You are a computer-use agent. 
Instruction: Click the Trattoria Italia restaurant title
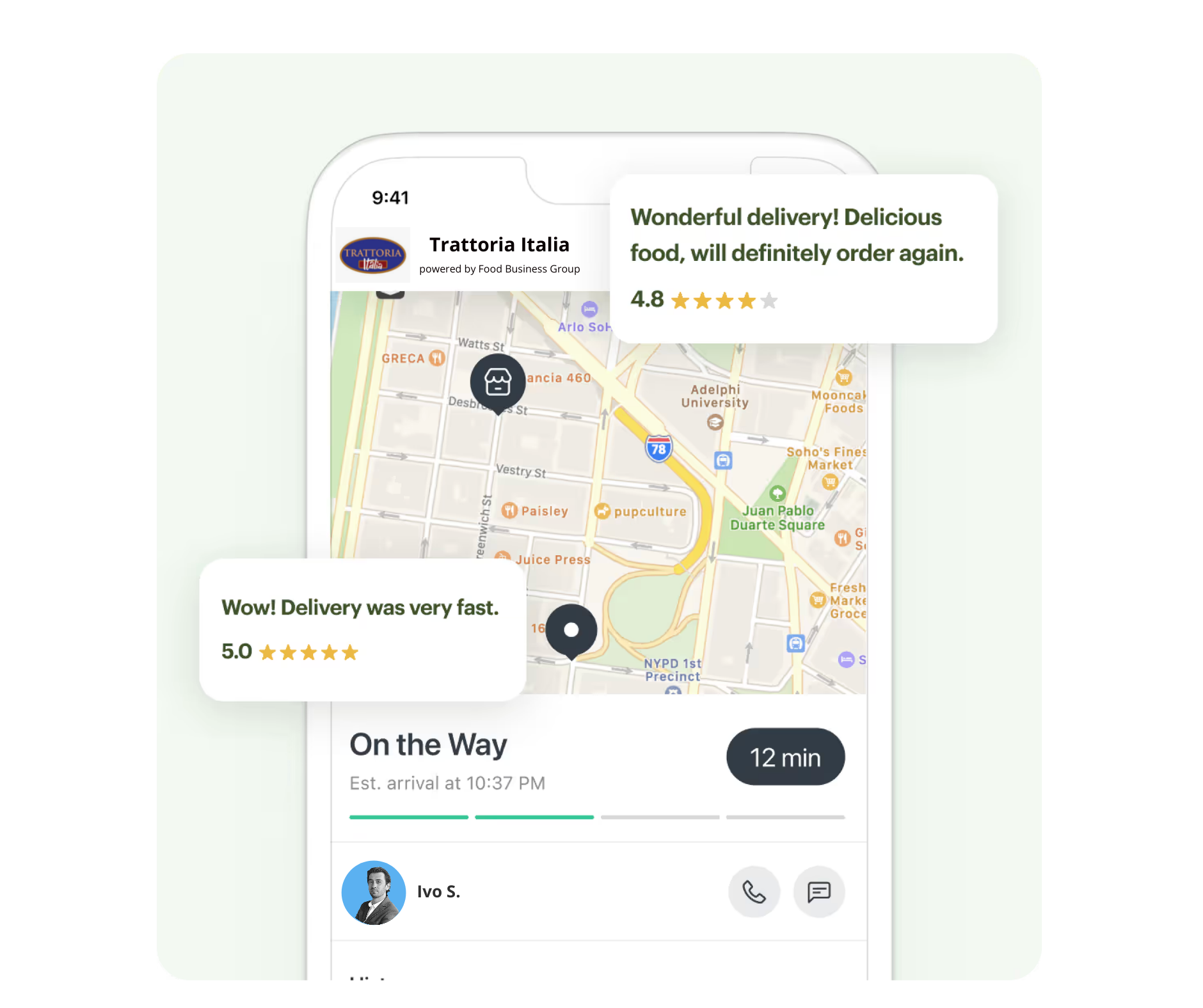(499, 244)
